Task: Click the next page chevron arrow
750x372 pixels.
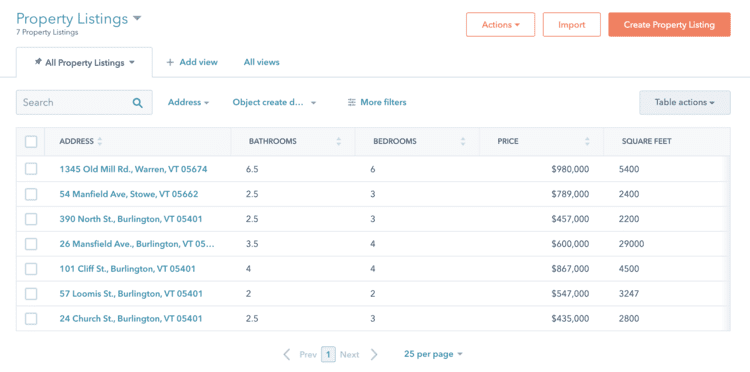Action: click(x=374, y=354)
